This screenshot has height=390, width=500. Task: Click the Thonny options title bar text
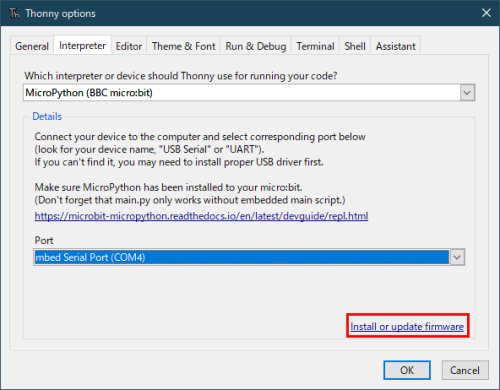[x=60, y=13]
